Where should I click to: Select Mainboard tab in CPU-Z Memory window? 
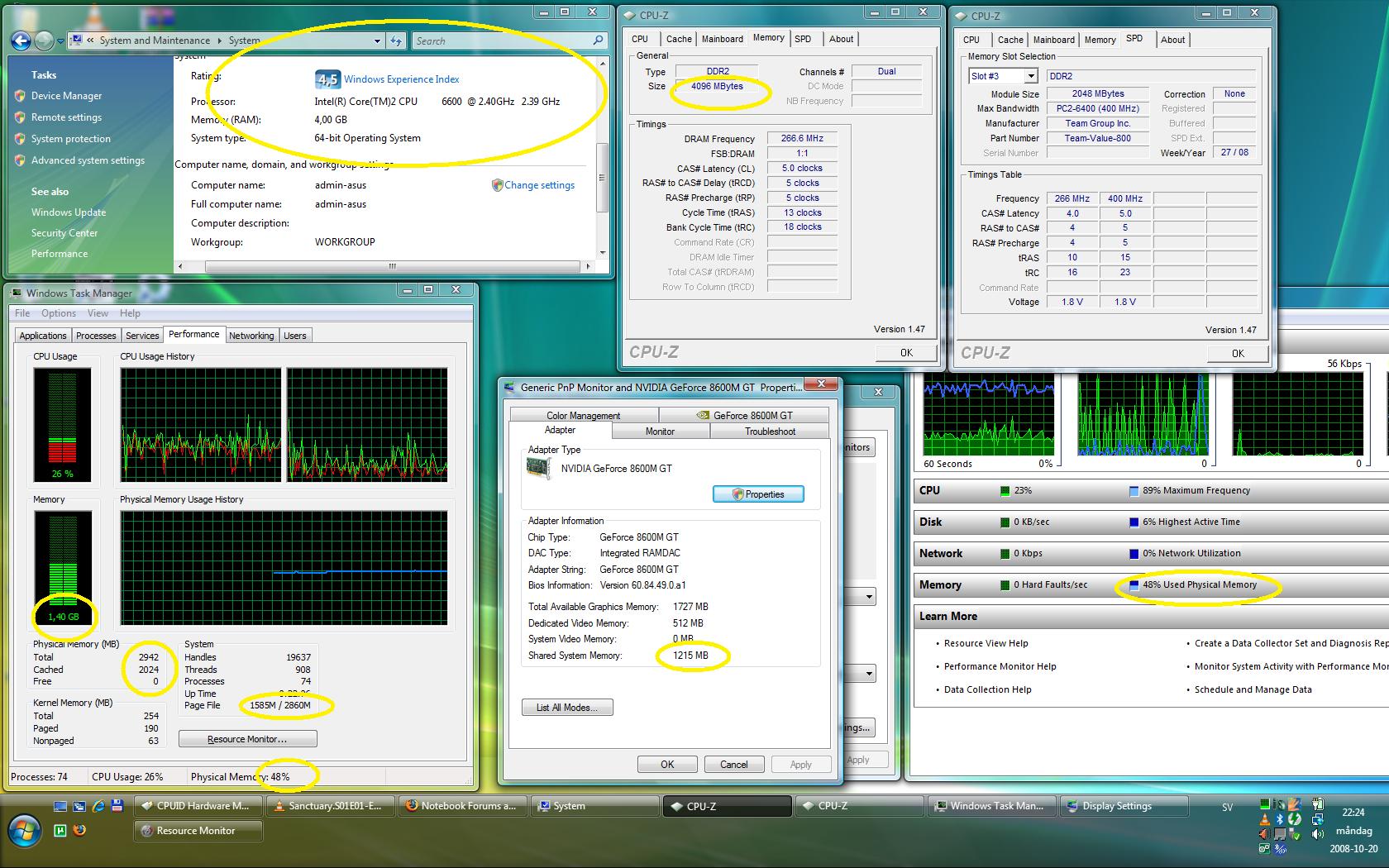(723, 39)
